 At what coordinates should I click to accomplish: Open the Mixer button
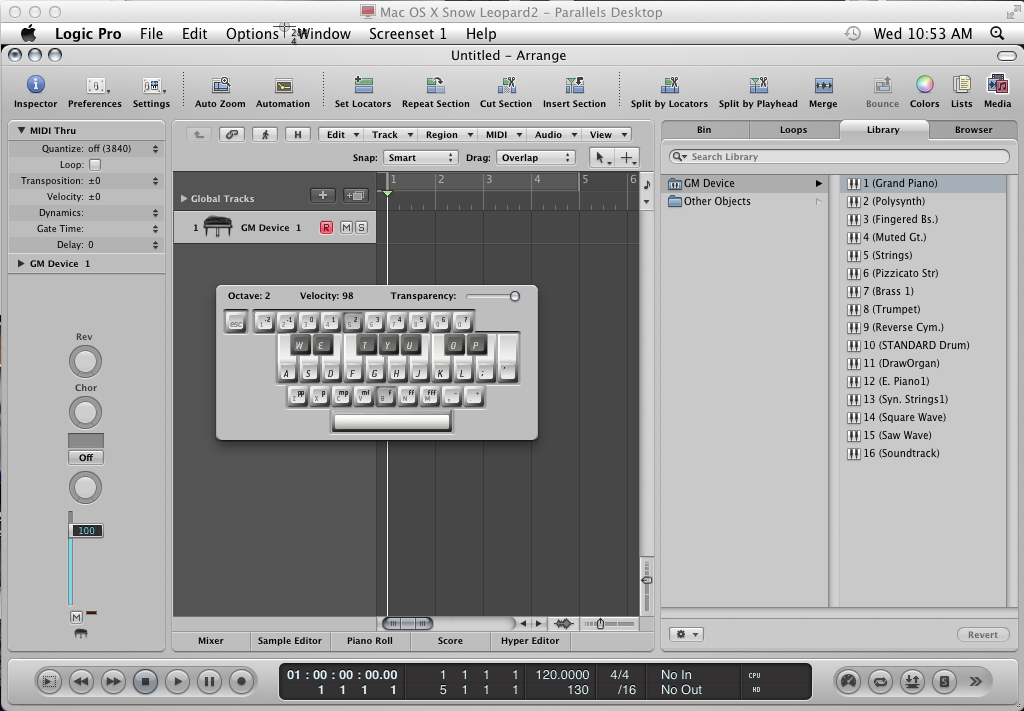click(x=211, y=641)
